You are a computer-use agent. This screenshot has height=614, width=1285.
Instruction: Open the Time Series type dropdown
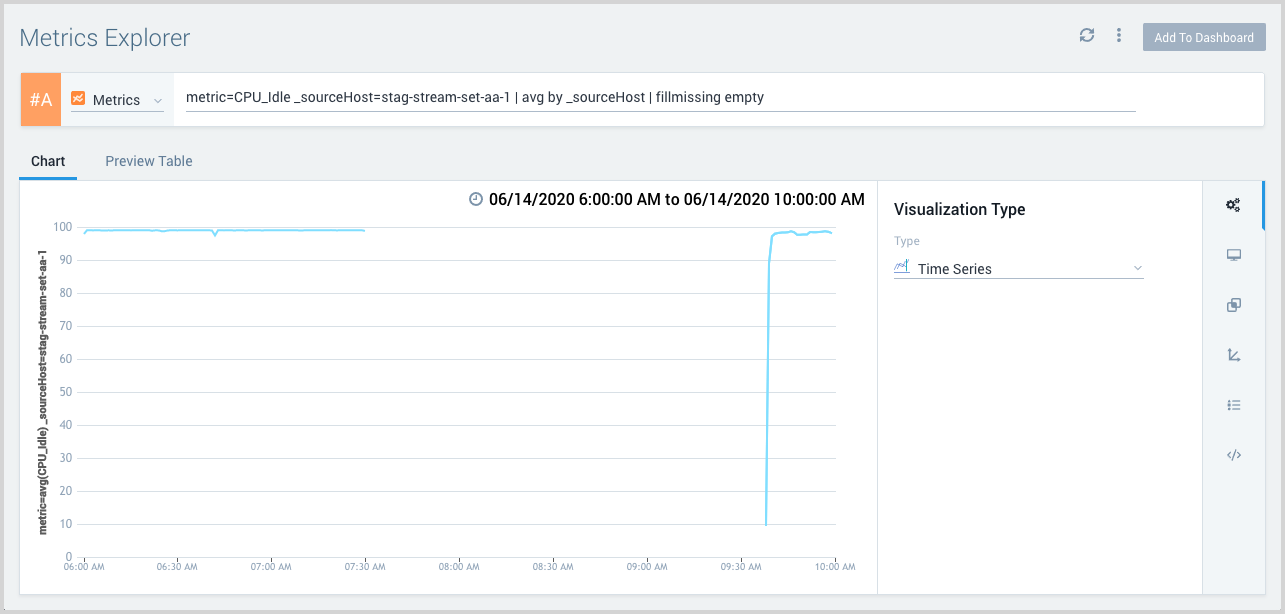(x=1018, y=269)
